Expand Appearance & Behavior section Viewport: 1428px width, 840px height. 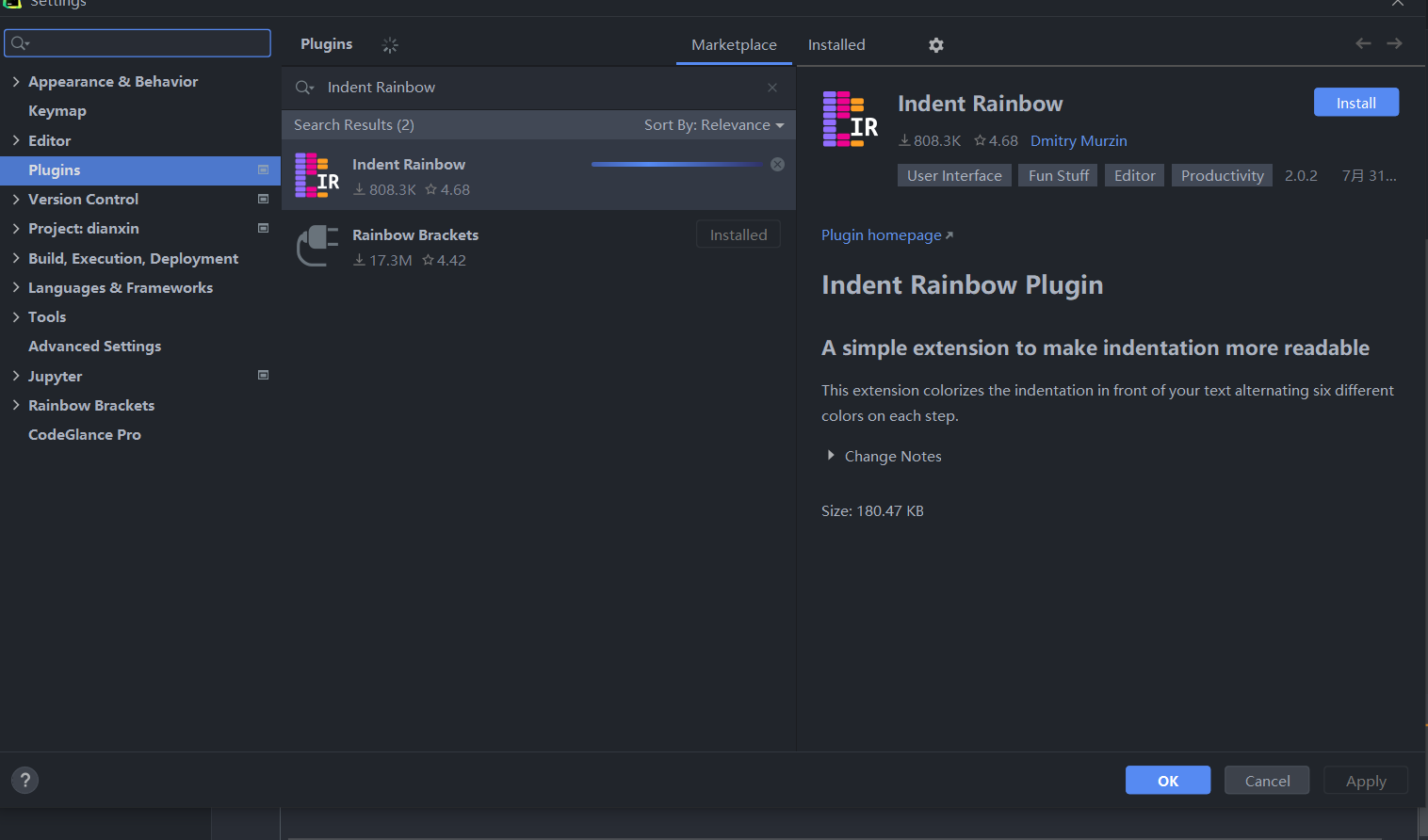[x=16, y=82]
